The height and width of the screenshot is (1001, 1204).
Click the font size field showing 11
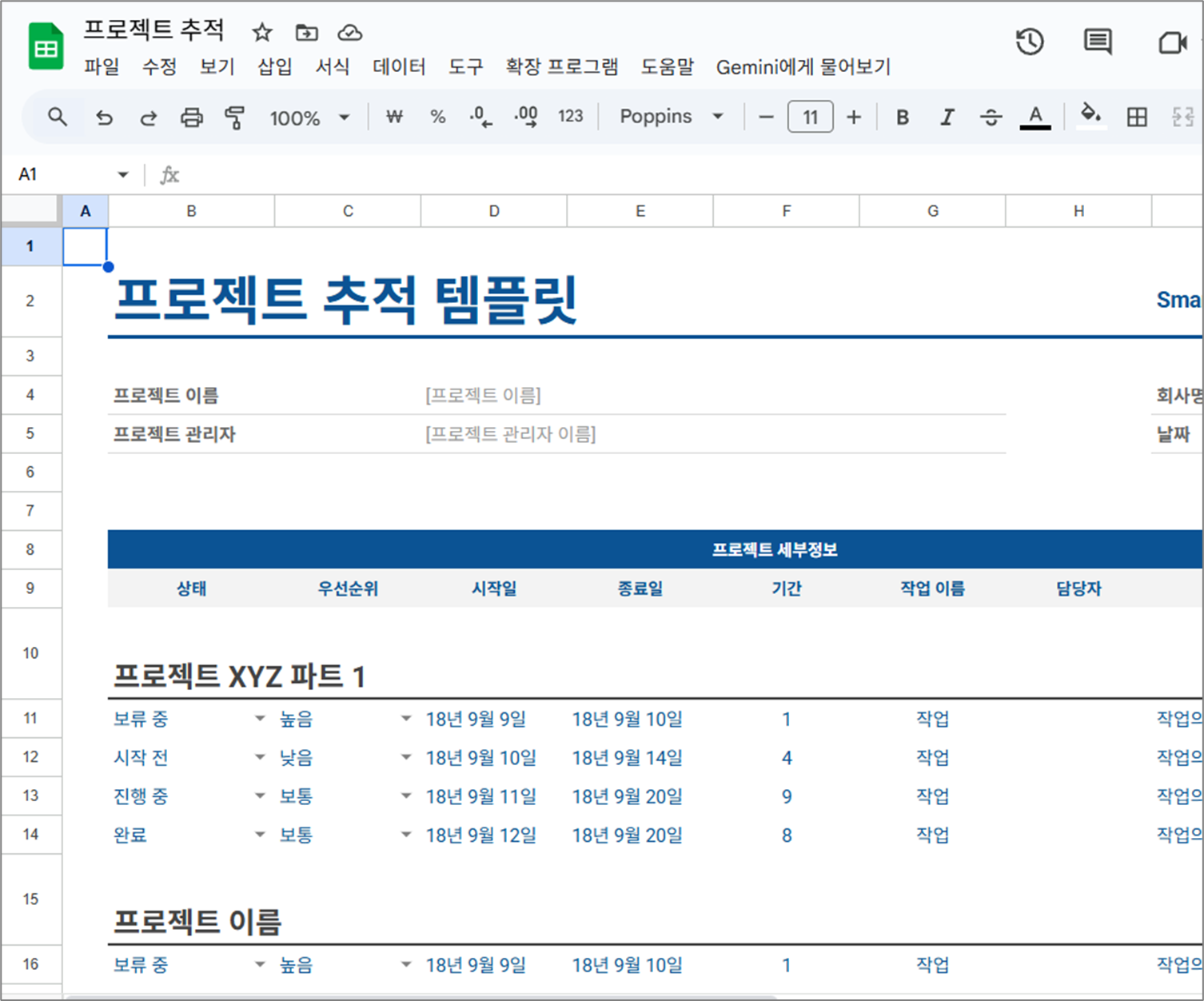tap(811, 118)
